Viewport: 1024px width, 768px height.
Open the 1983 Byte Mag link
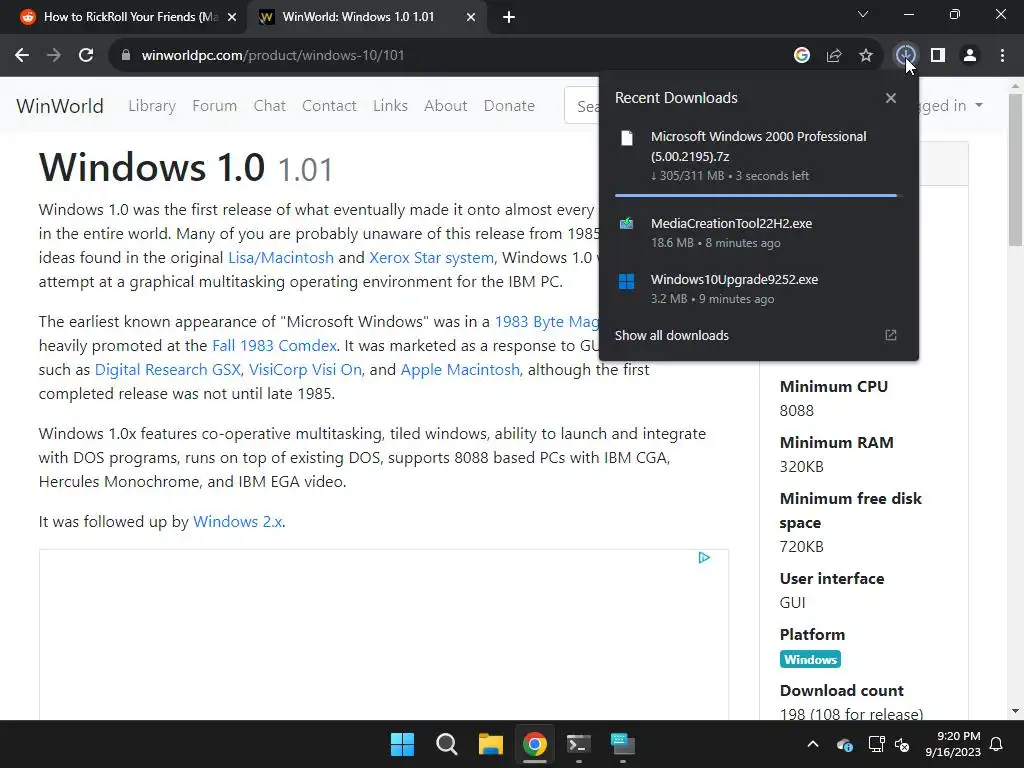pyautogui.click(x=547, y=322)
